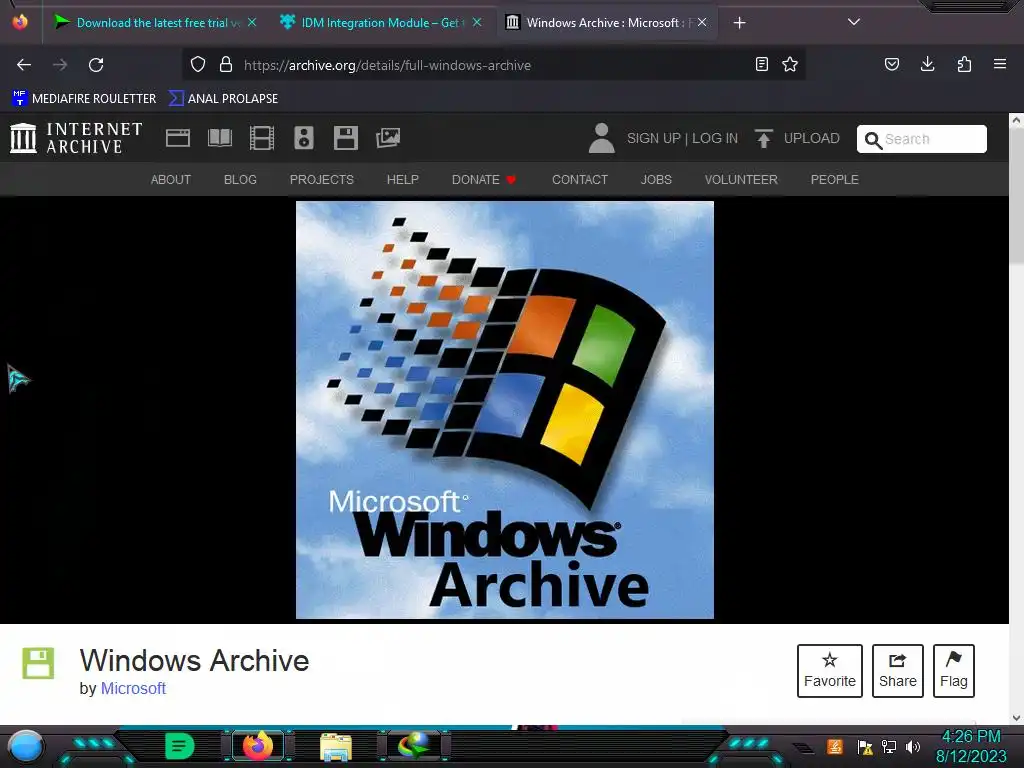Open the green notes app on taskbar
The height and width of the screenshot is (768, 1024).
[180, 746]
